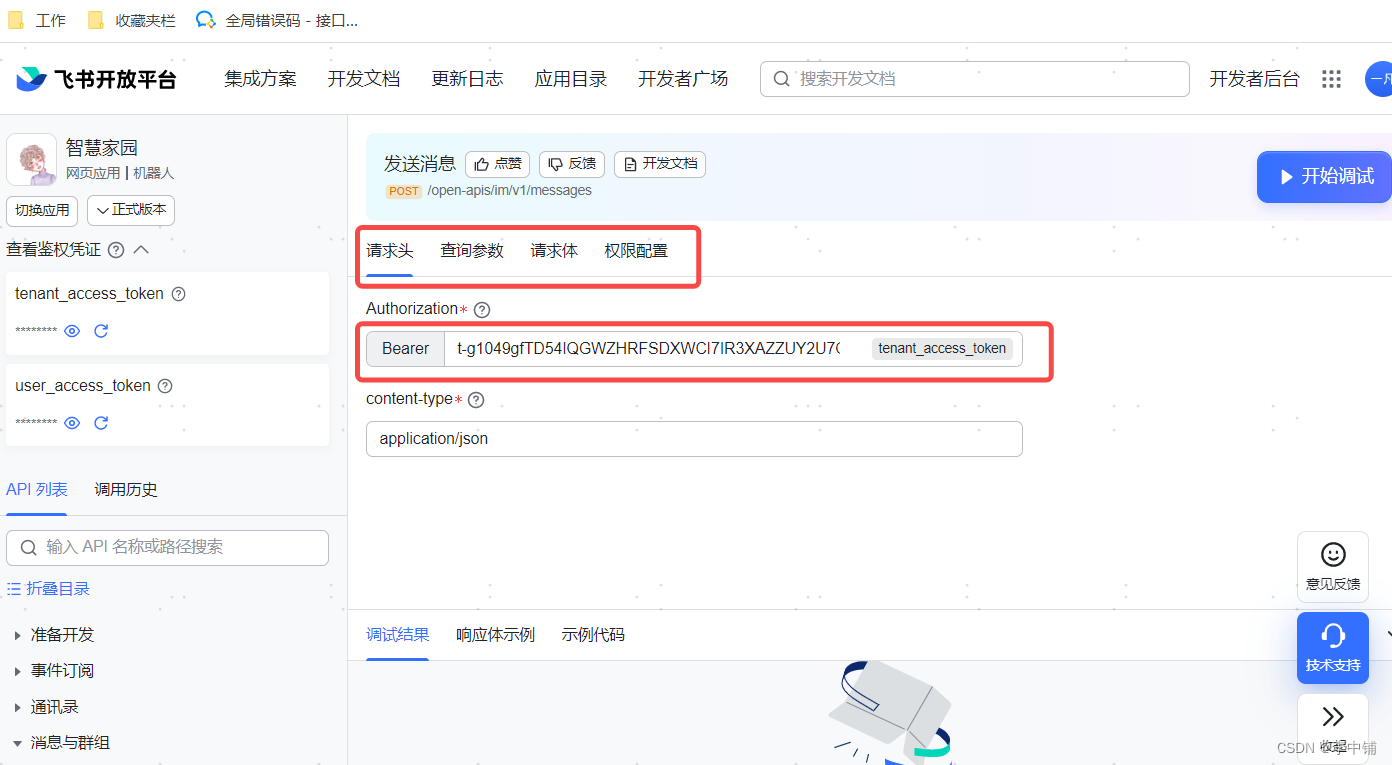
Task: Click the 网页应用 label under 智慧家园
Action: point(93,174)
